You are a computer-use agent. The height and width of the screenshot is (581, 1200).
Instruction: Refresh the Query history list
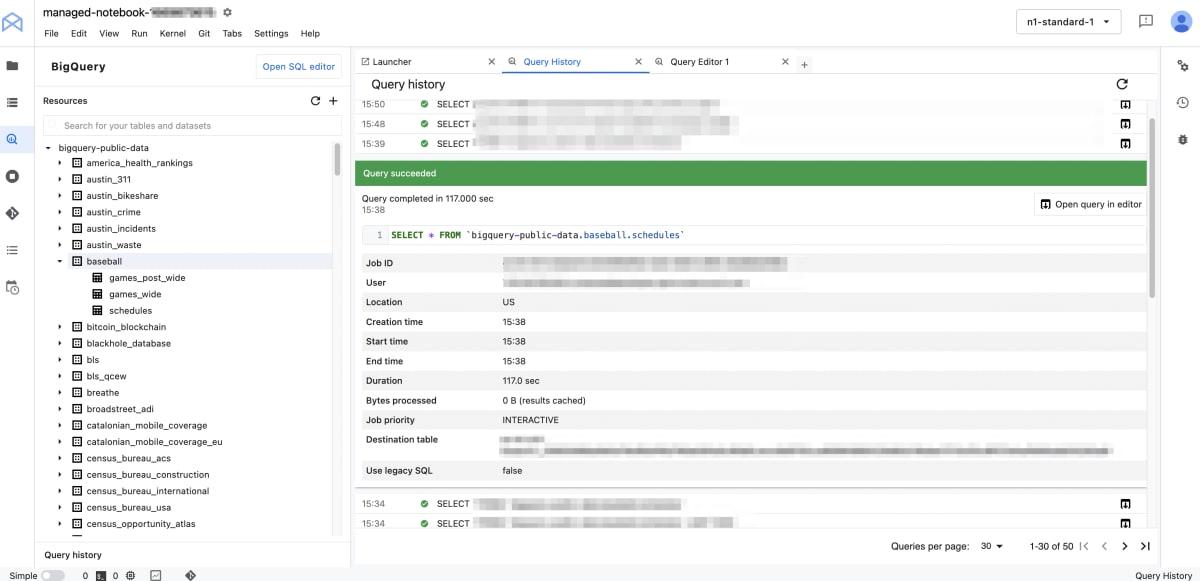point(1122,85)
